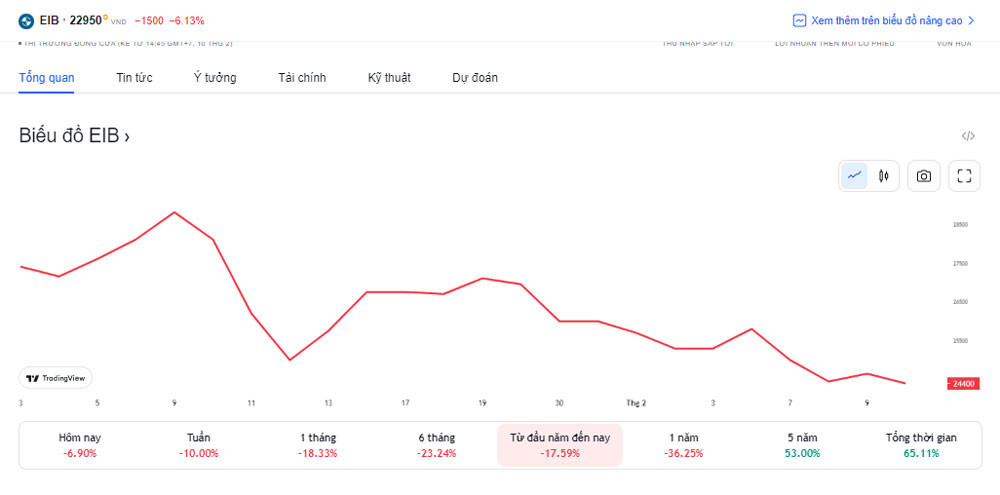Switch to candlestick chart view
This screenshot has width=1000, height=495.
[884, 176]
